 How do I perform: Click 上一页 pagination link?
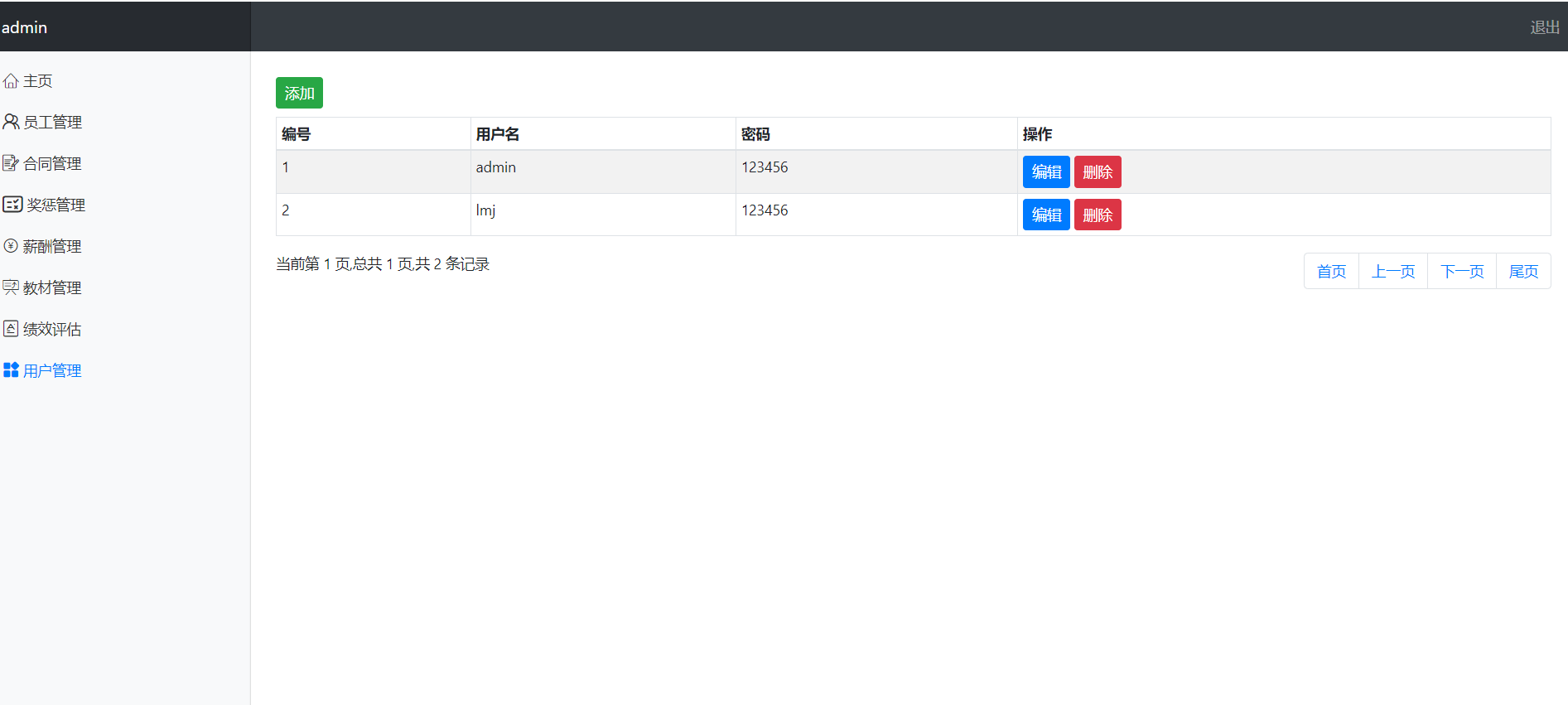pyautogui.click(x=1393, y=271)
